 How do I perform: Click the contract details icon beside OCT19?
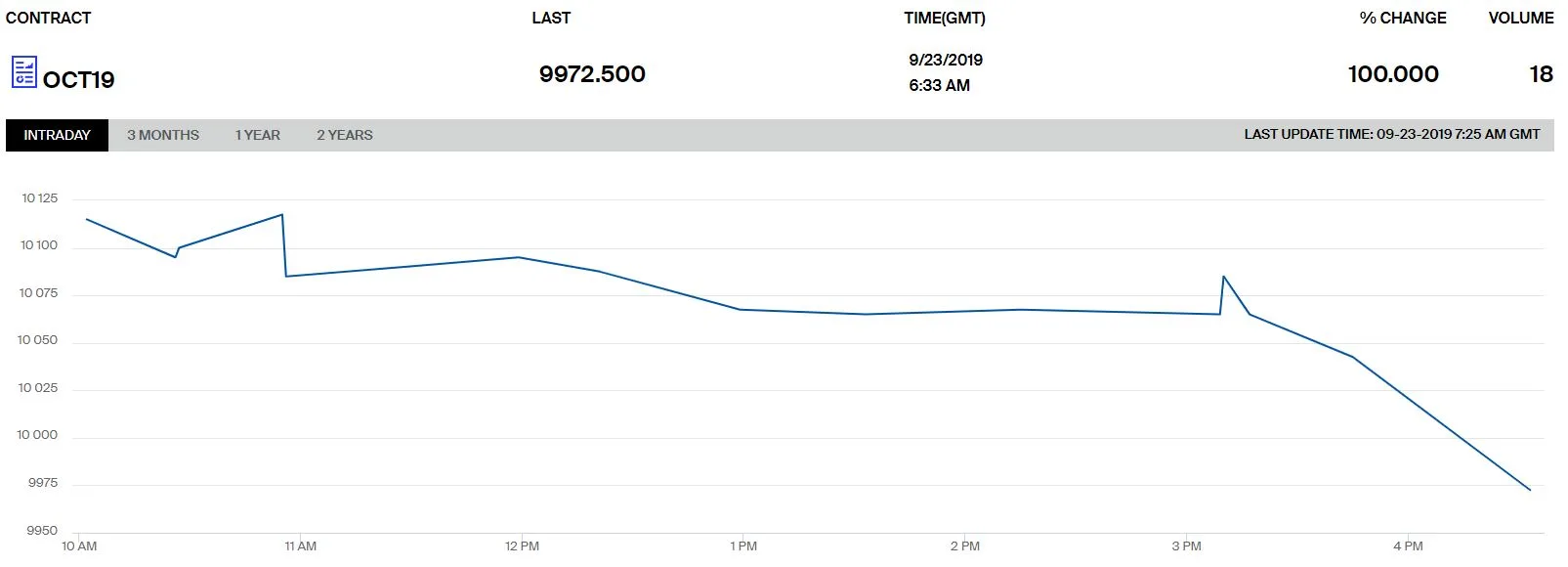23,72
